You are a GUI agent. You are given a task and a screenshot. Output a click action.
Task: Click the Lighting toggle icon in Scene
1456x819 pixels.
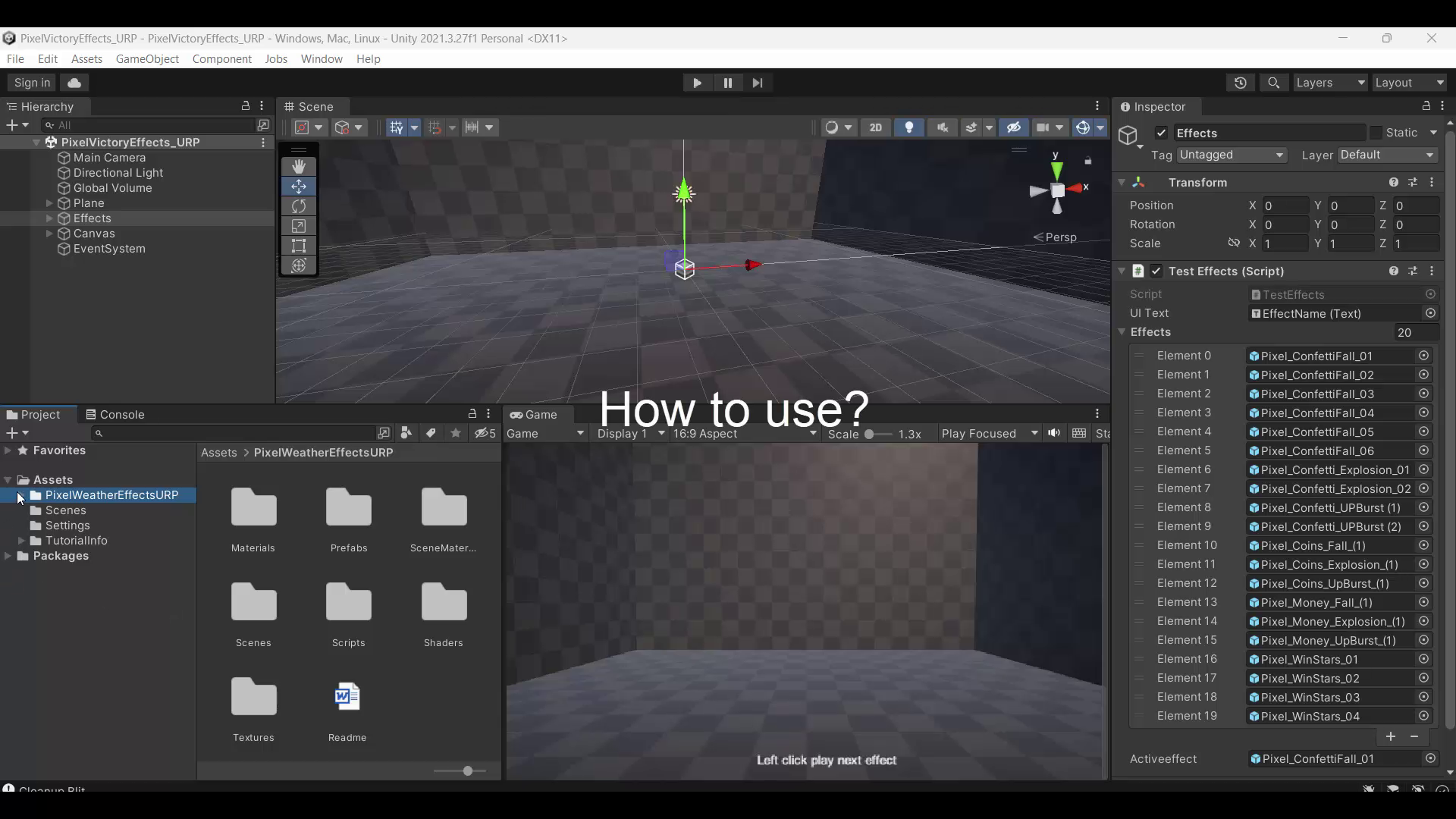(x=908, y=127)
